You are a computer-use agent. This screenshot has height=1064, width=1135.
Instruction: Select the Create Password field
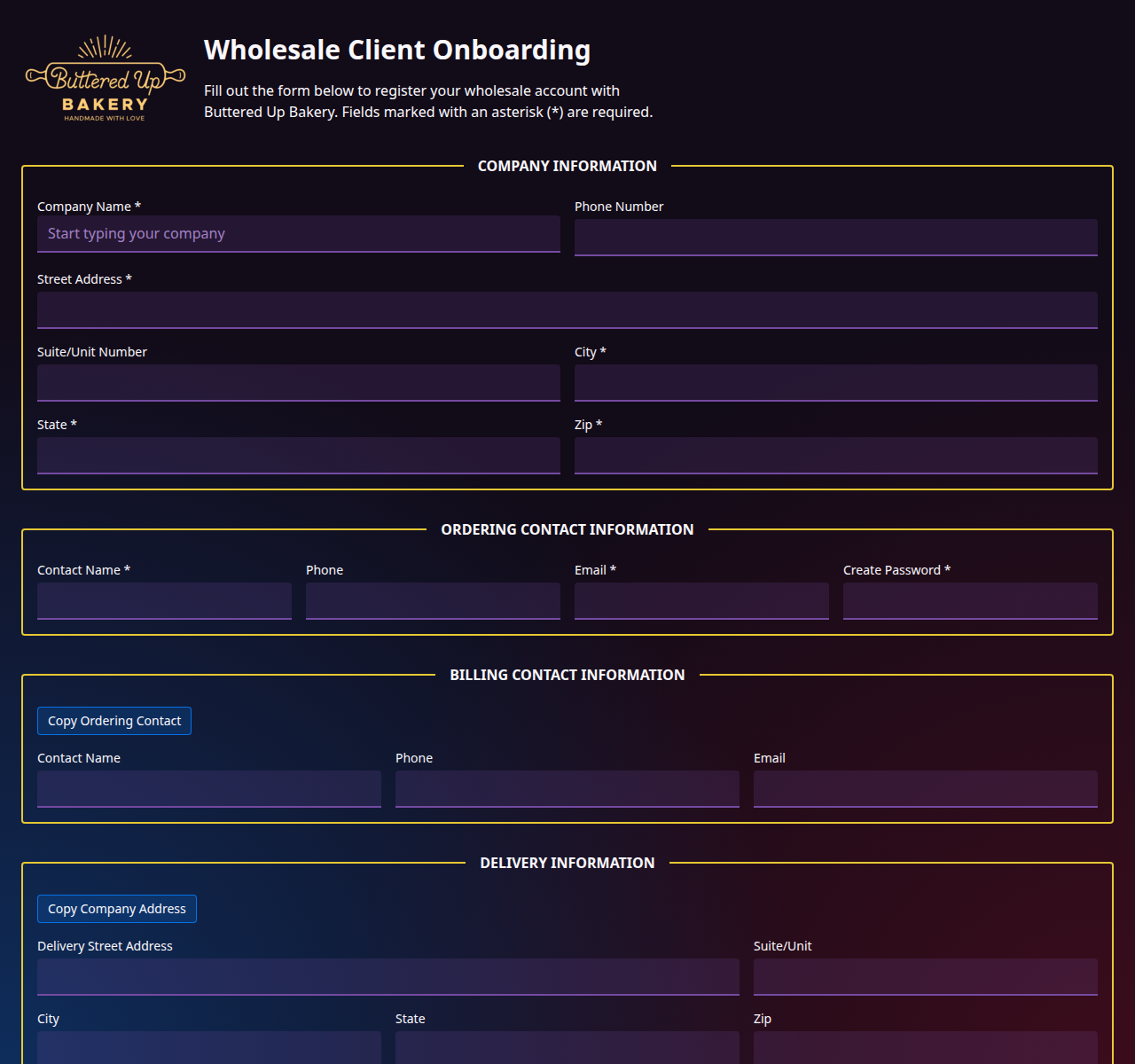pos(970,600)
